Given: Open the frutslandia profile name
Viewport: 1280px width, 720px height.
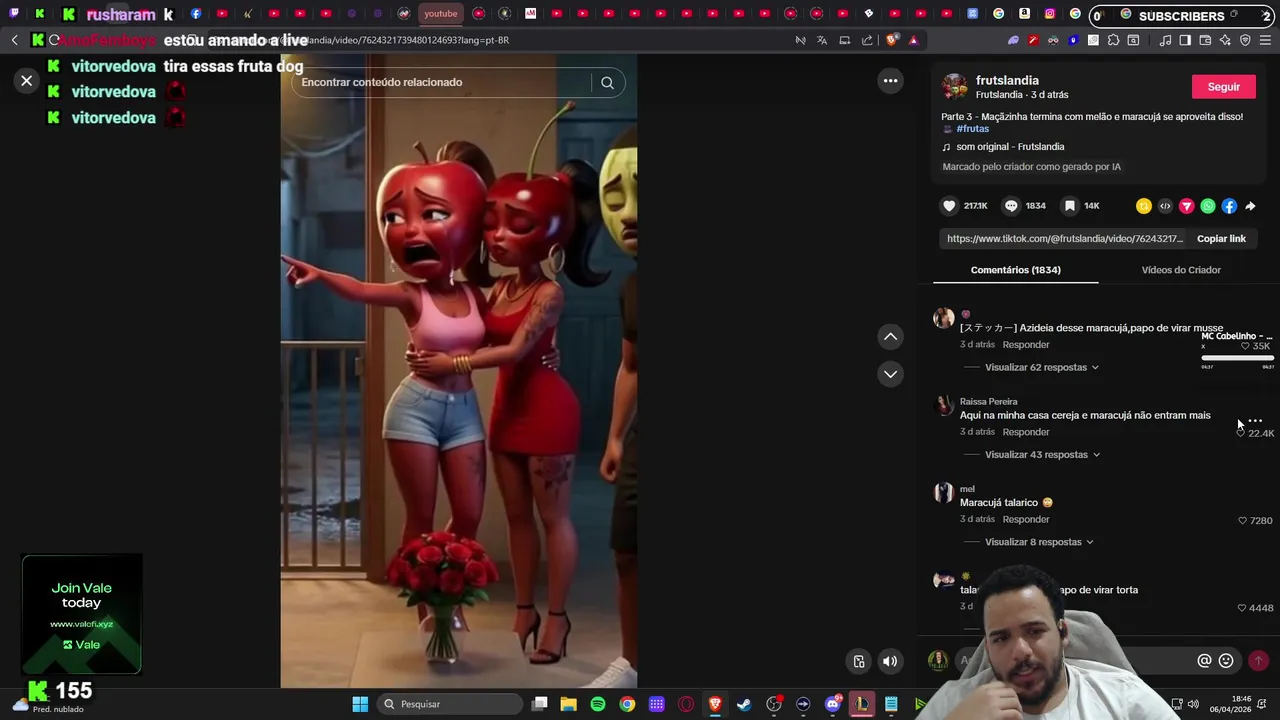Looking at the screenshot, I should [1007, 80].
